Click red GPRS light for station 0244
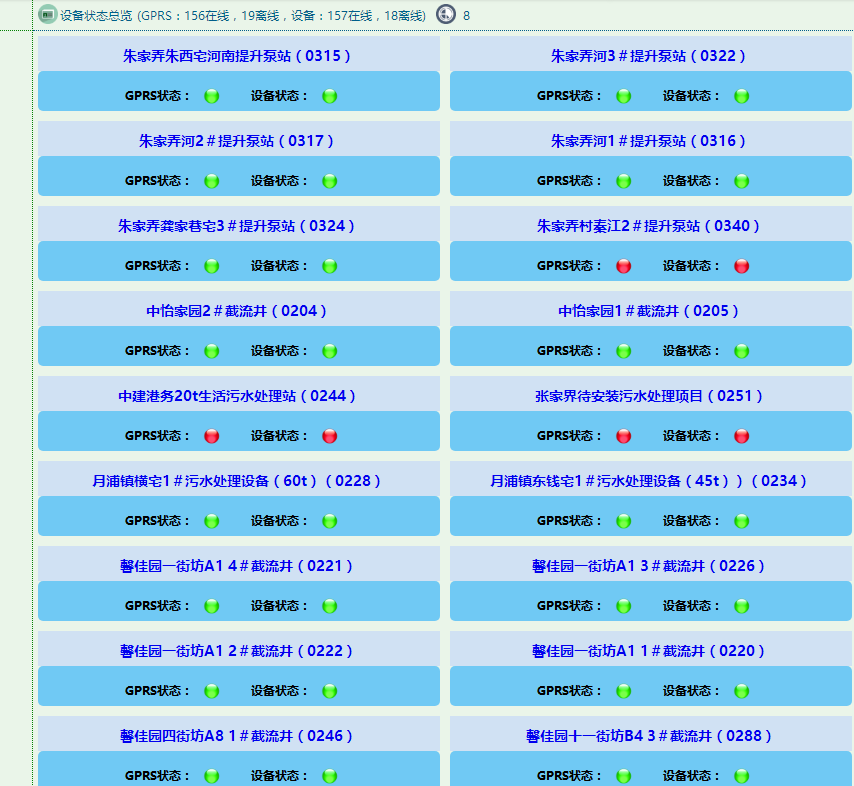Viewport: 854px width, 786px height. click(x=211, y=436)
